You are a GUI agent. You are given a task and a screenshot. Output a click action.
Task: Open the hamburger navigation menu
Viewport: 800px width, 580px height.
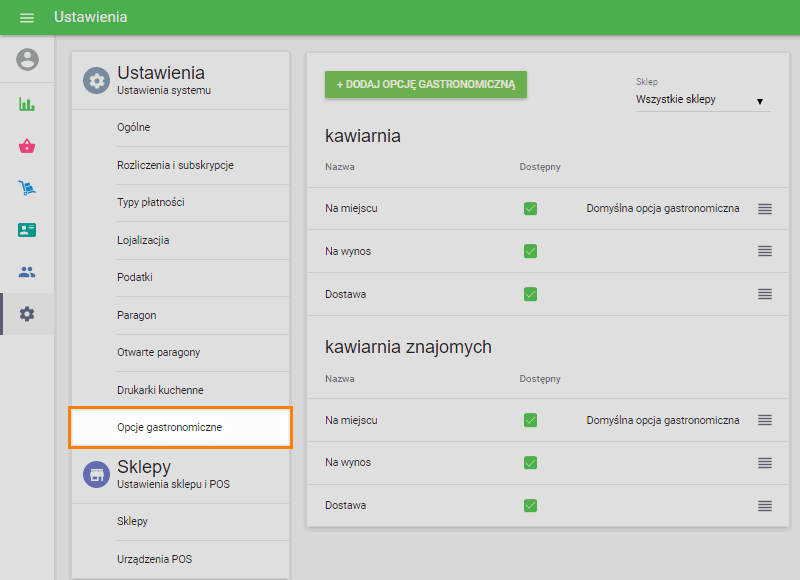pos(27,18)
